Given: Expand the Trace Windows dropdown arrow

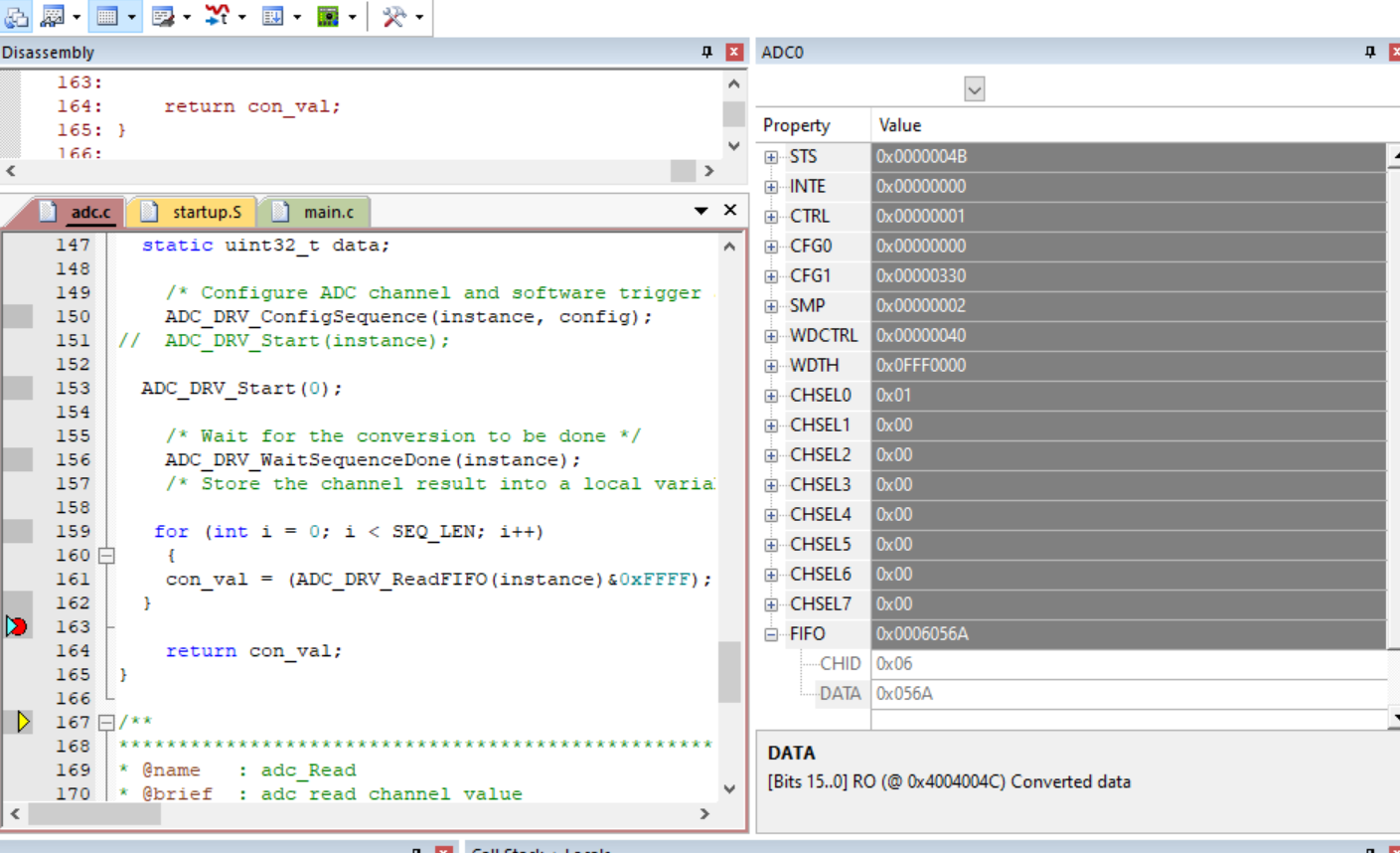Looking at the screenshot, I should click(x=297, y=17).
